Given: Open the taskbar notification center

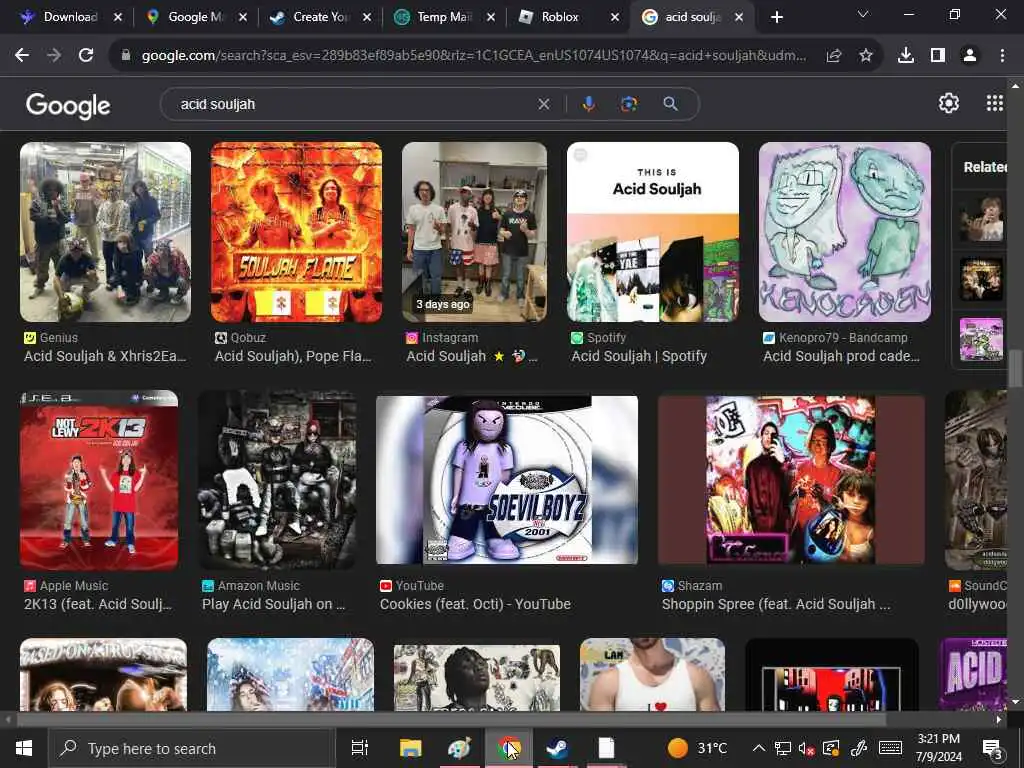Looking at the screenshot, I should tap(993, 748).
